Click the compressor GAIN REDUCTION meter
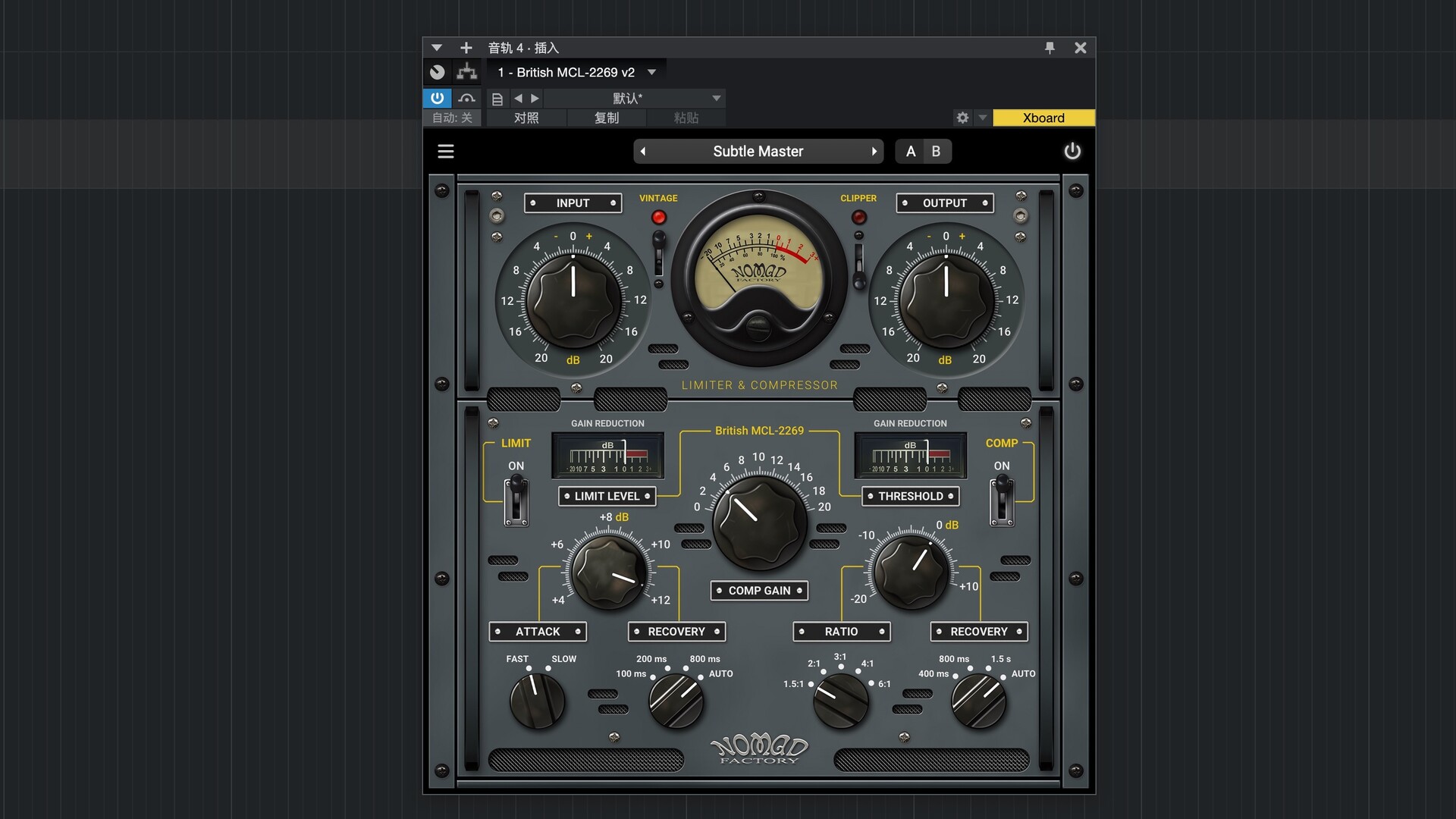The width and height of the screenshot is (1456, 819). (911, 455)
